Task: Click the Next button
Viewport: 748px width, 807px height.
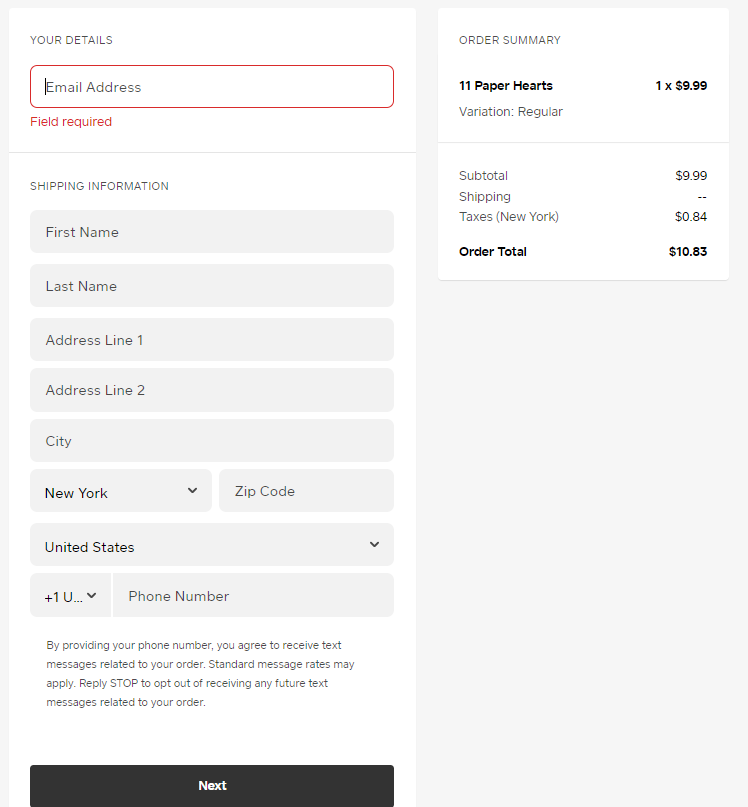Action: coord(211,785)
